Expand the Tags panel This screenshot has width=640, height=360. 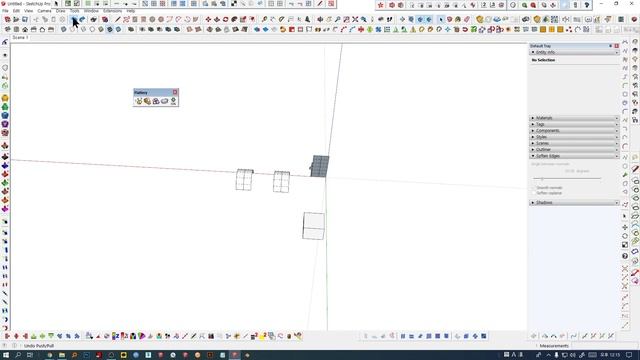coord(575,124)
